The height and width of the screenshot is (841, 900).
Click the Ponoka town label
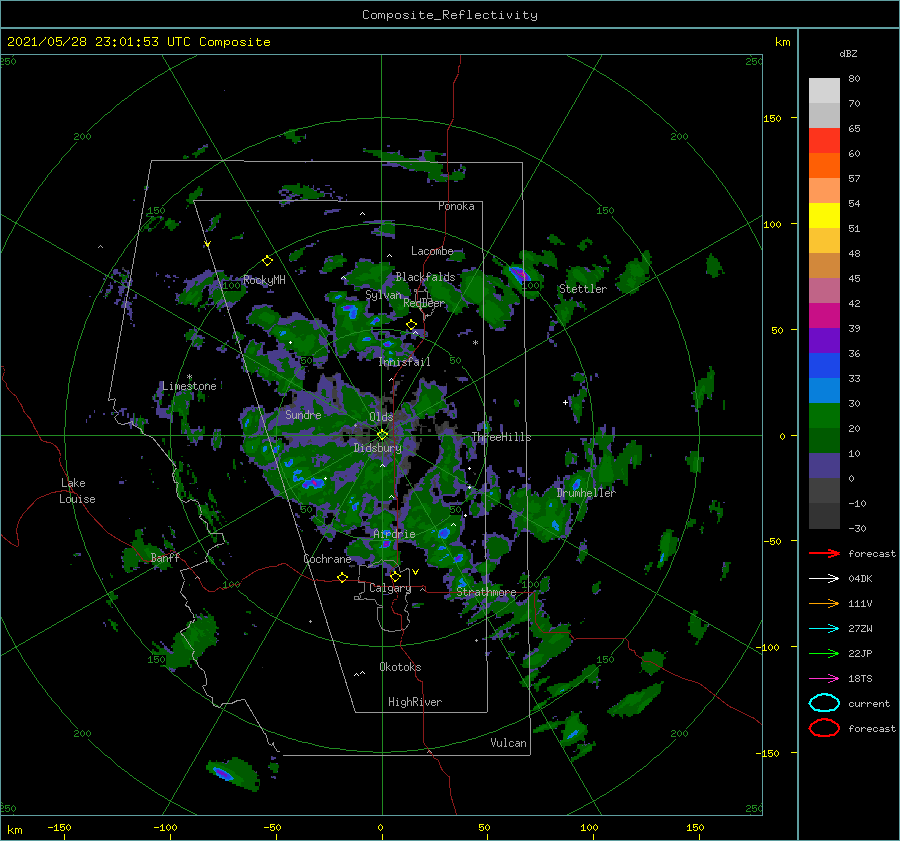point(456,206)
